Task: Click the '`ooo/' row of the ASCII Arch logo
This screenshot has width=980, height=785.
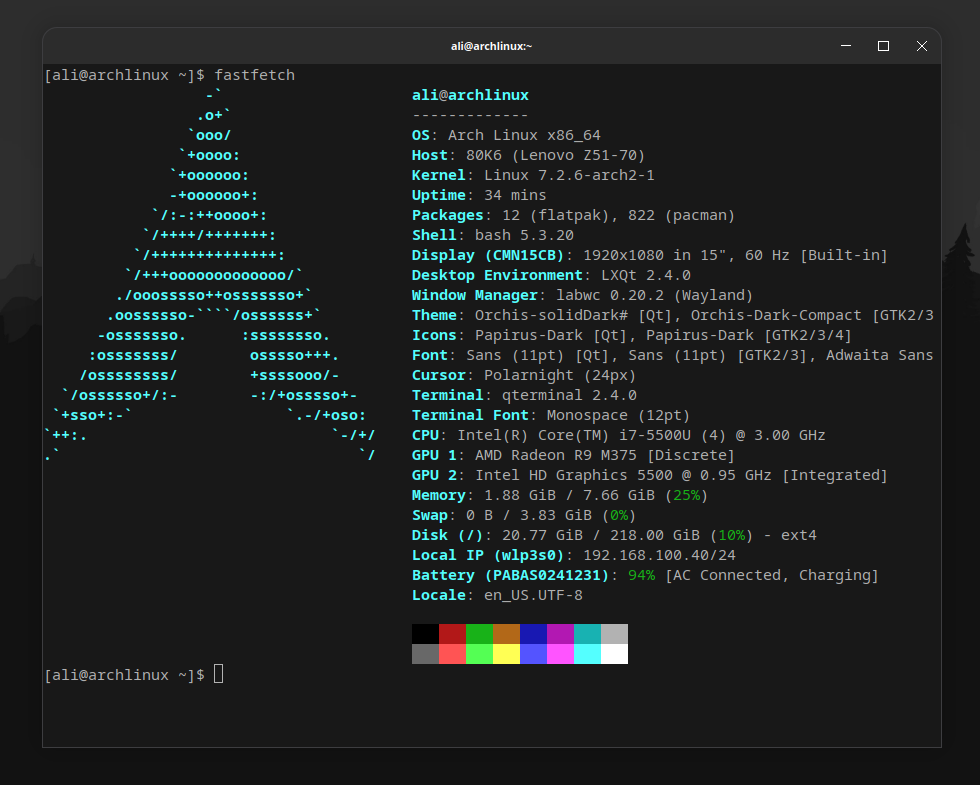Action: click(209, 135)
